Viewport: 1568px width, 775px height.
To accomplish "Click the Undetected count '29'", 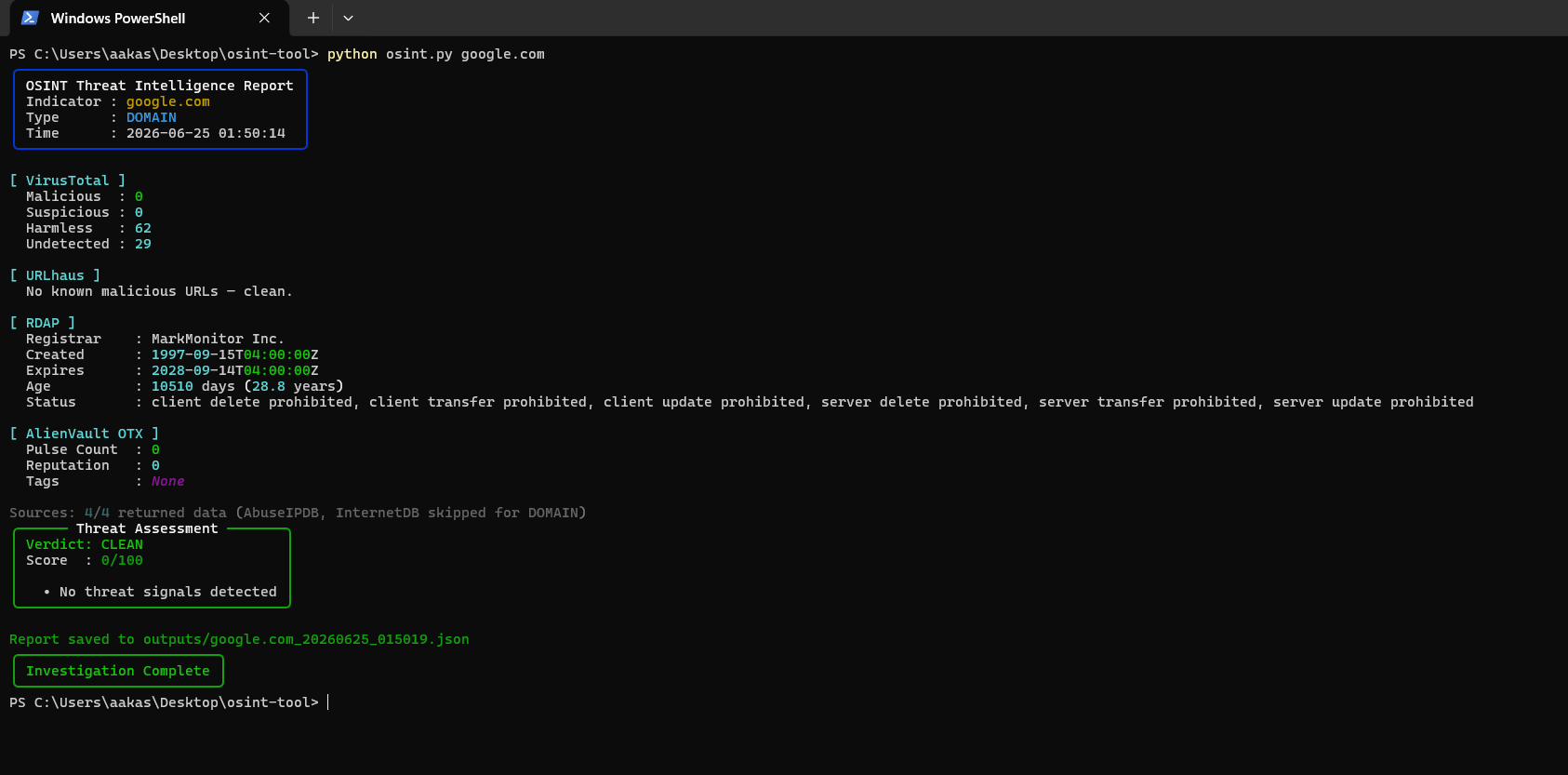I will [143, 244].
